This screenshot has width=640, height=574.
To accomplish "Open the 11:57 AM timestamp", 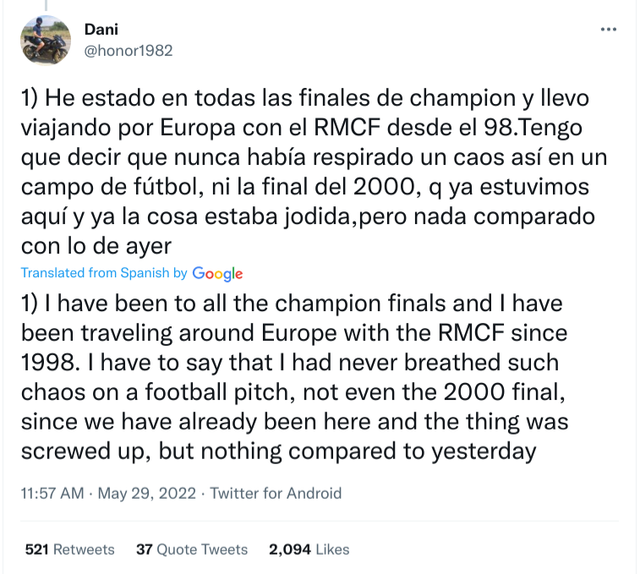I will tap(52, 493).
